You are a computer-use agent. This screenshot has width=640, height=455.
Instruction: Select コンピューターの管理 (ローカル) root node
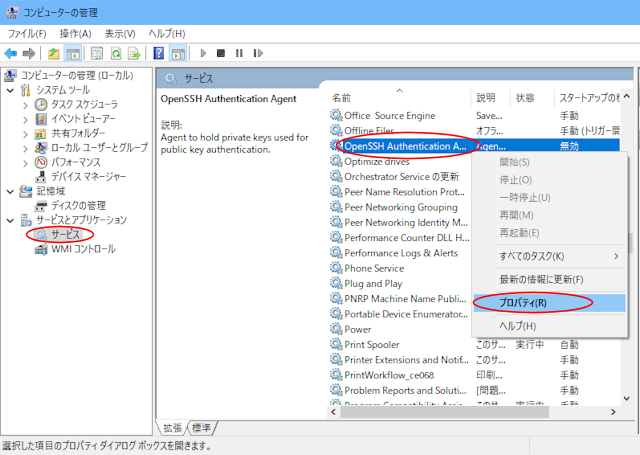point(77,75)
